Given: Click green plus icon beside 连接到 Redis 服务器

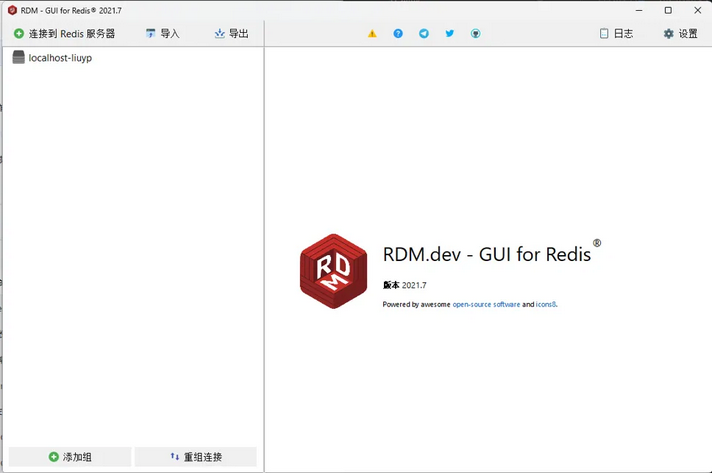Looking at the screenshot, I should pos(19,33).
